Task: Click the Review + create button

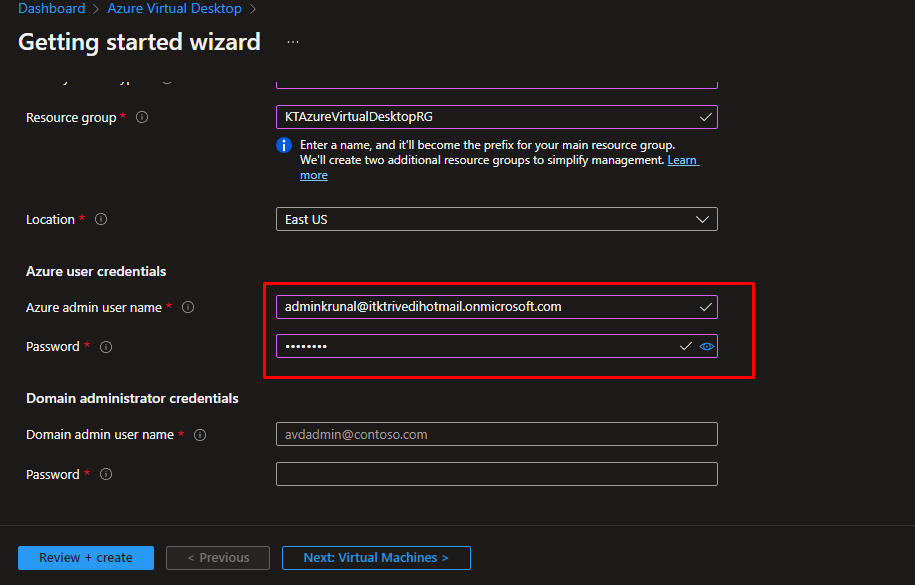Action: point(86,558)
